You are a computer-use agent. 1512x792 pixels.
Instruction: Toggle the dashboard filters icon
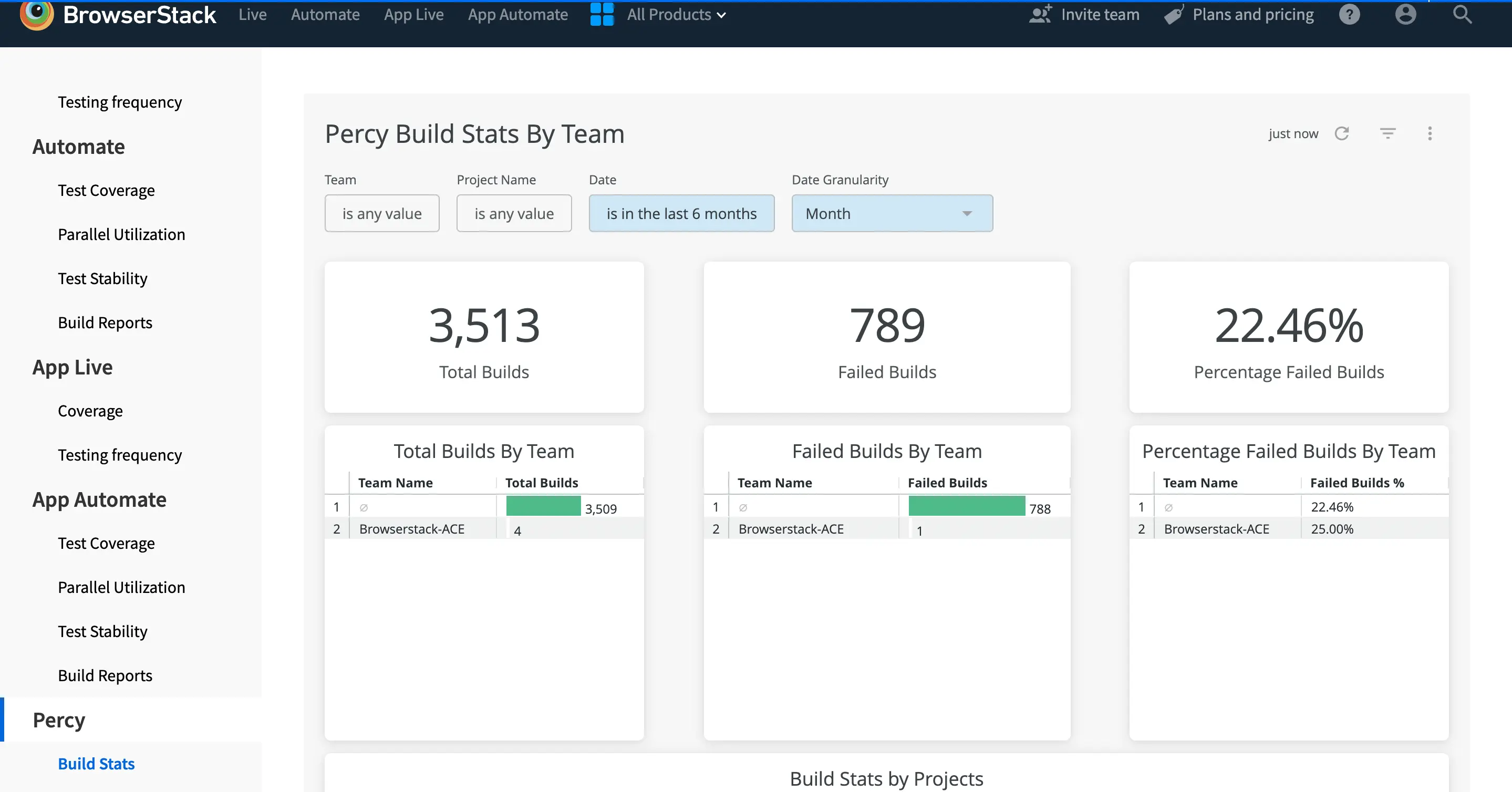1387,134
